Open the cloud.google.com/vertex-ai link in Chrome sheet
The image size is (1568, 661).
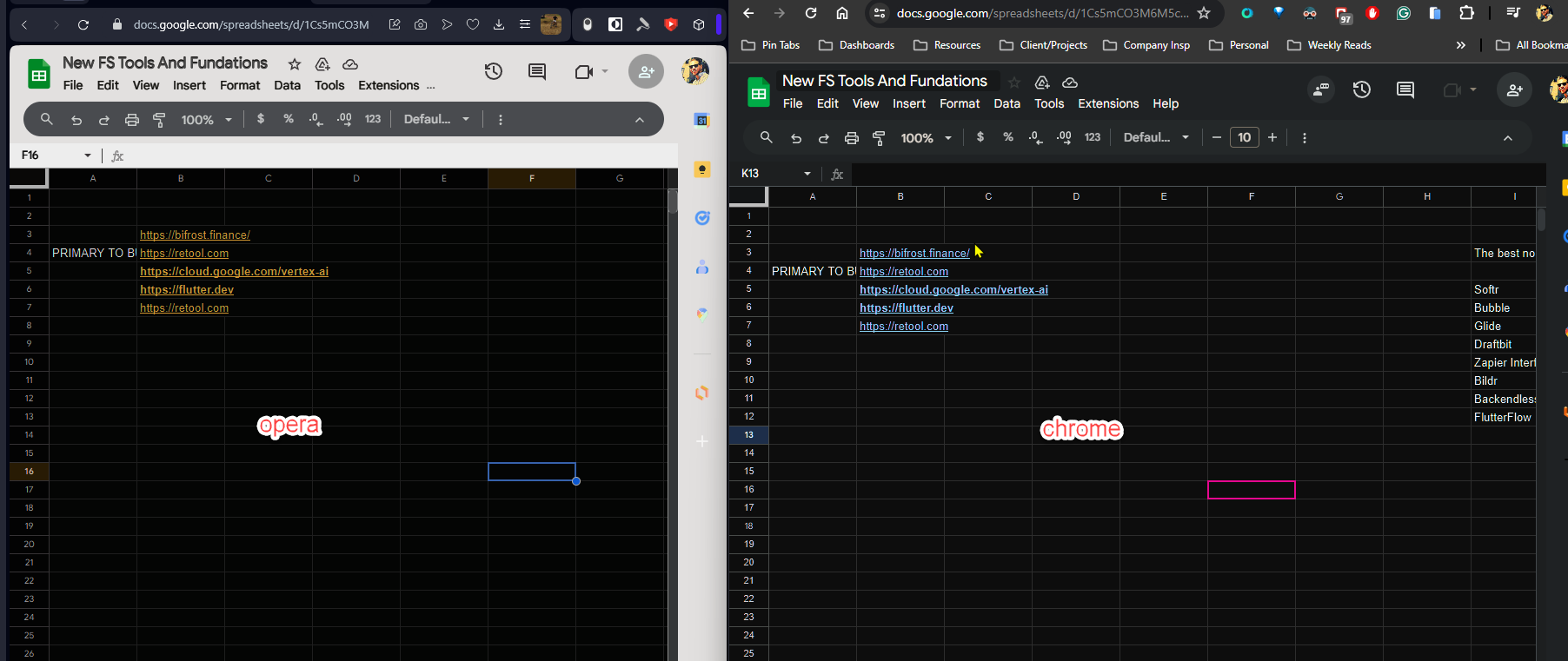(953, 289)
